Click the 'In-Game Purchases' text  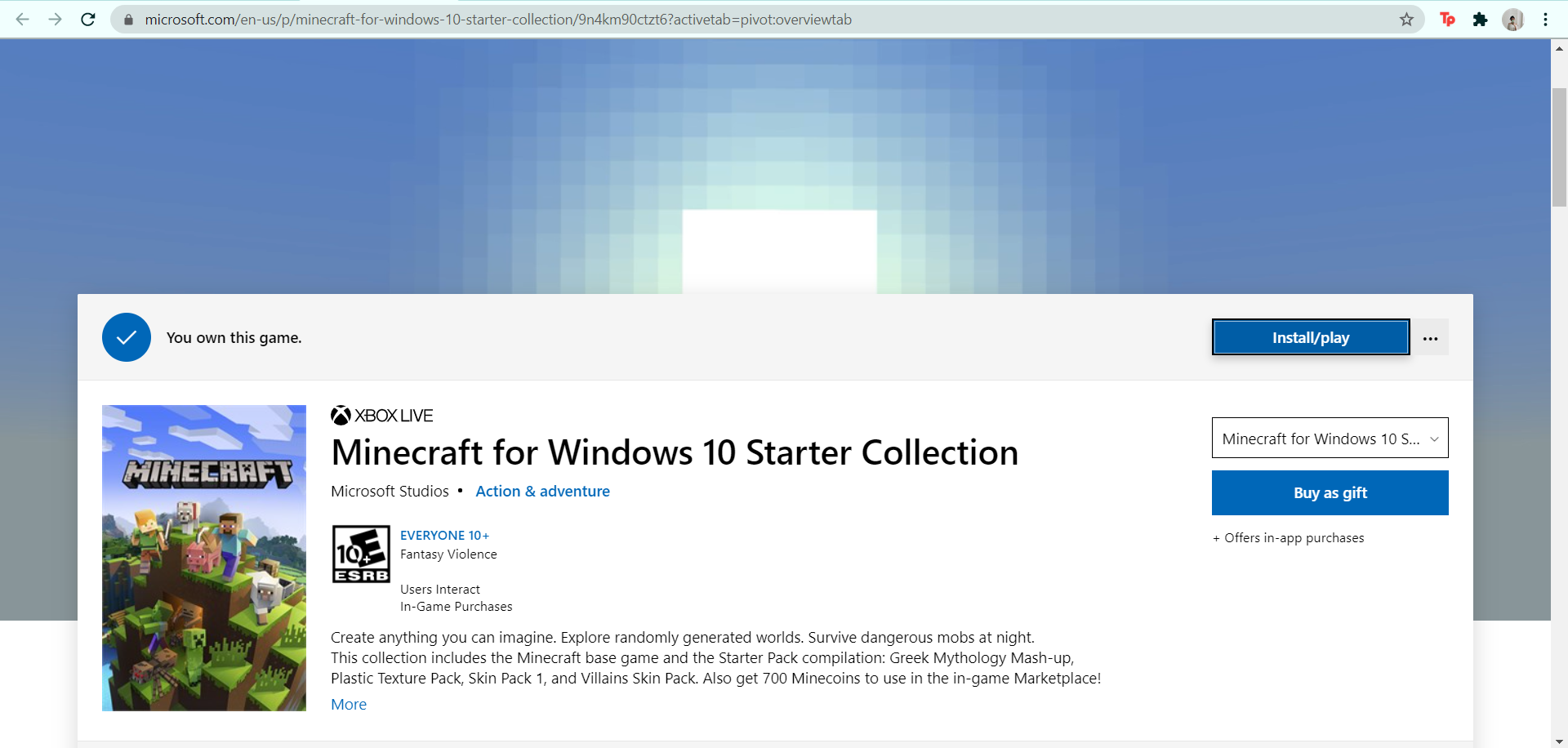(x=457, y=606)
